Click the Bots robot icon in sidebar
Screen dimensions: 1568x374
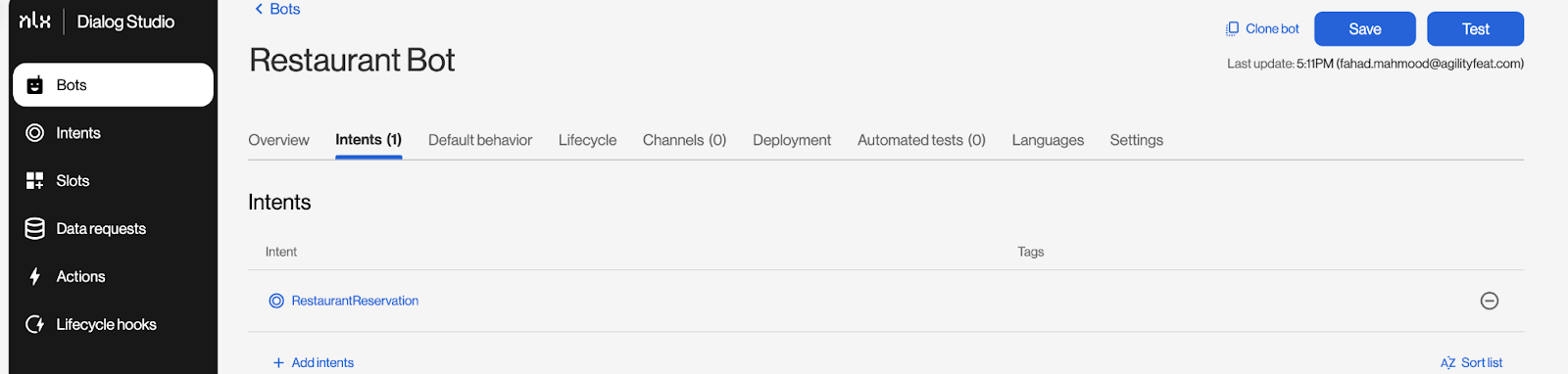pyautogui.click(x=34, y=85)
